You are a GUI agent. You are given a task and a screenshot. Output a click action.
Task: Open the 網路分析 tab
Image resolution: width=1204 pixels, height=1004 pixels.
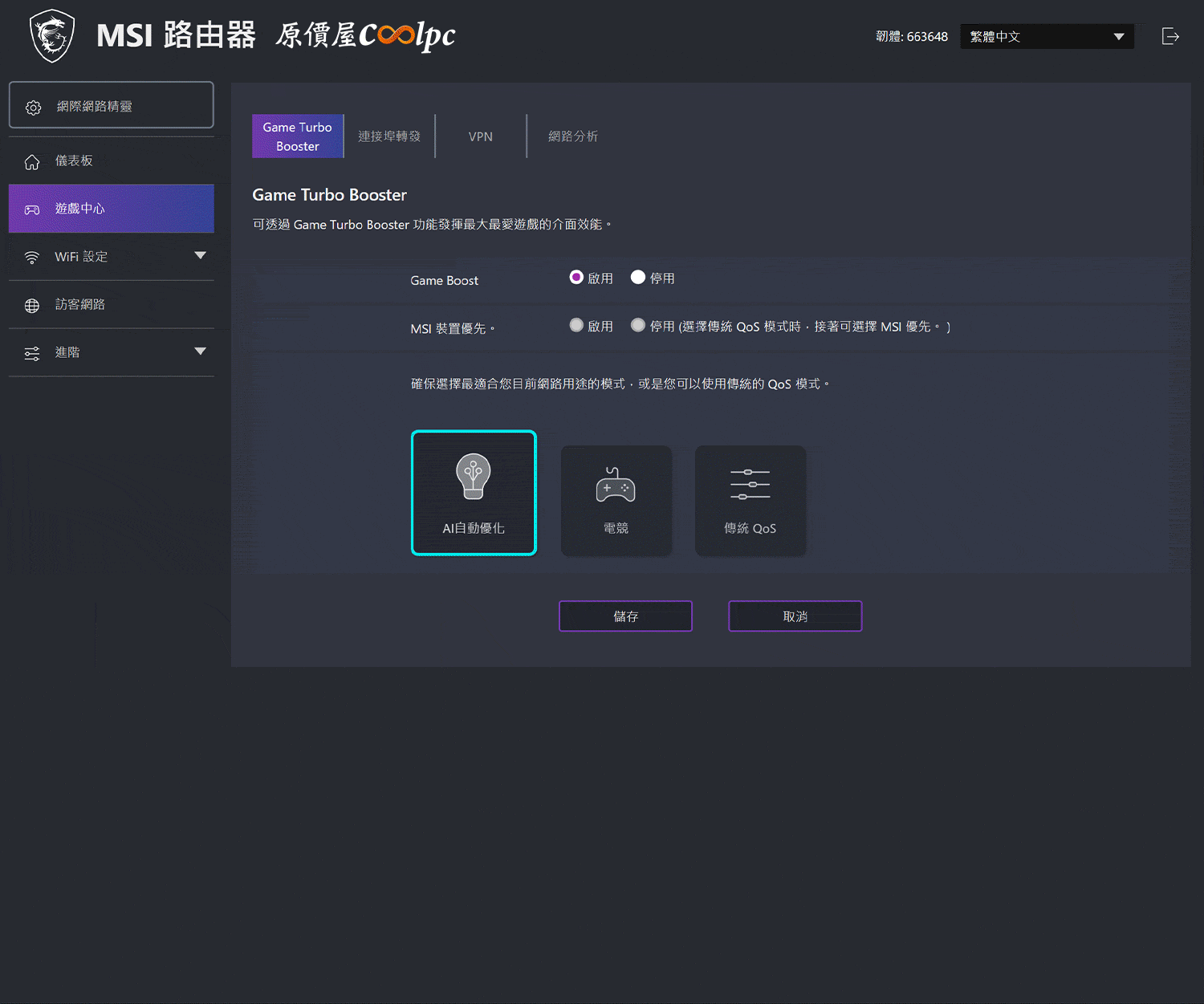click(573, 136)
